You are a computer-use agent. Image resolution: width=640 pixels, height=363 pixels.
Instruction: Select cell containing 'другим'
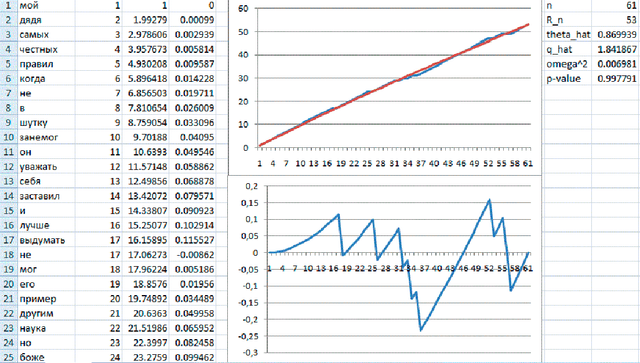46,314
